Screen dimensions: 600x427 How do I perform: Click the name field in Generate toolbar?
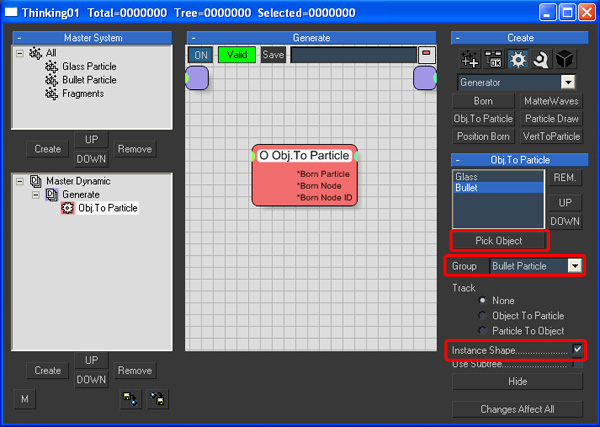pos(354,55)
